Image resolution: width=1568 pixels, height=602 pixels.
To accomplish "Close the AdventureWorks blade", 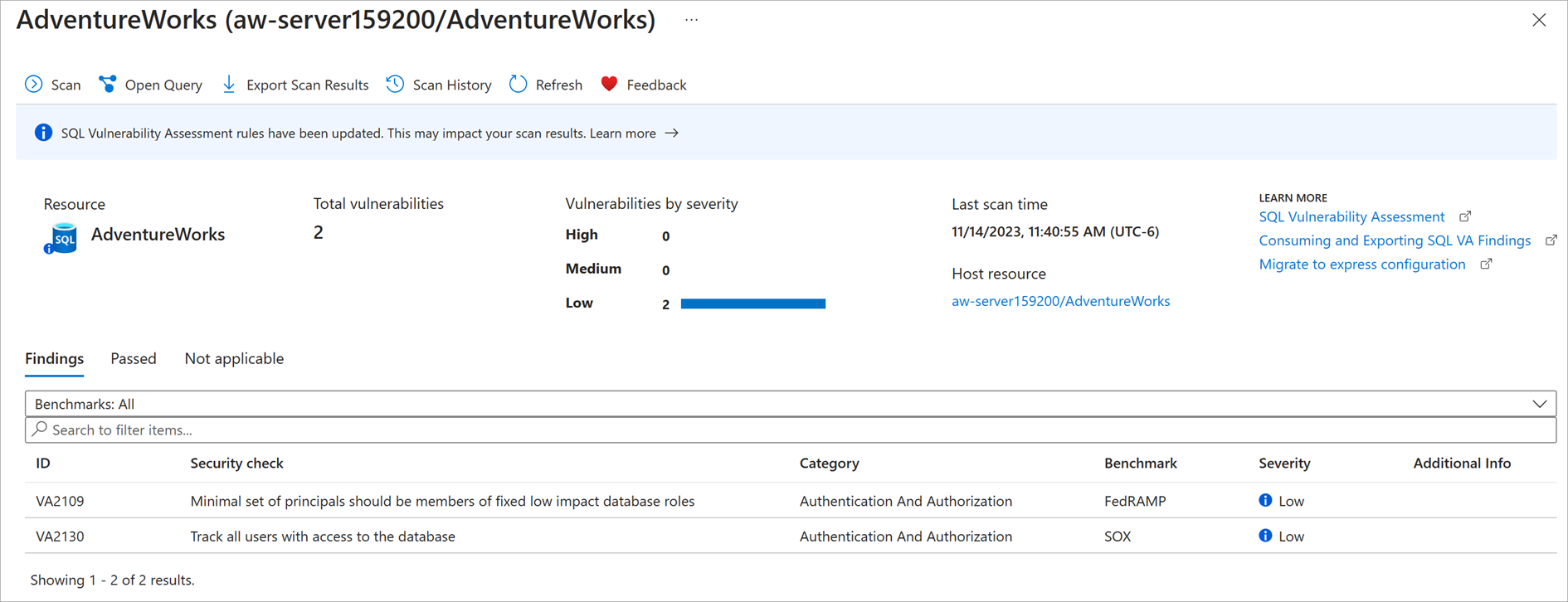I will [1539, 20].
